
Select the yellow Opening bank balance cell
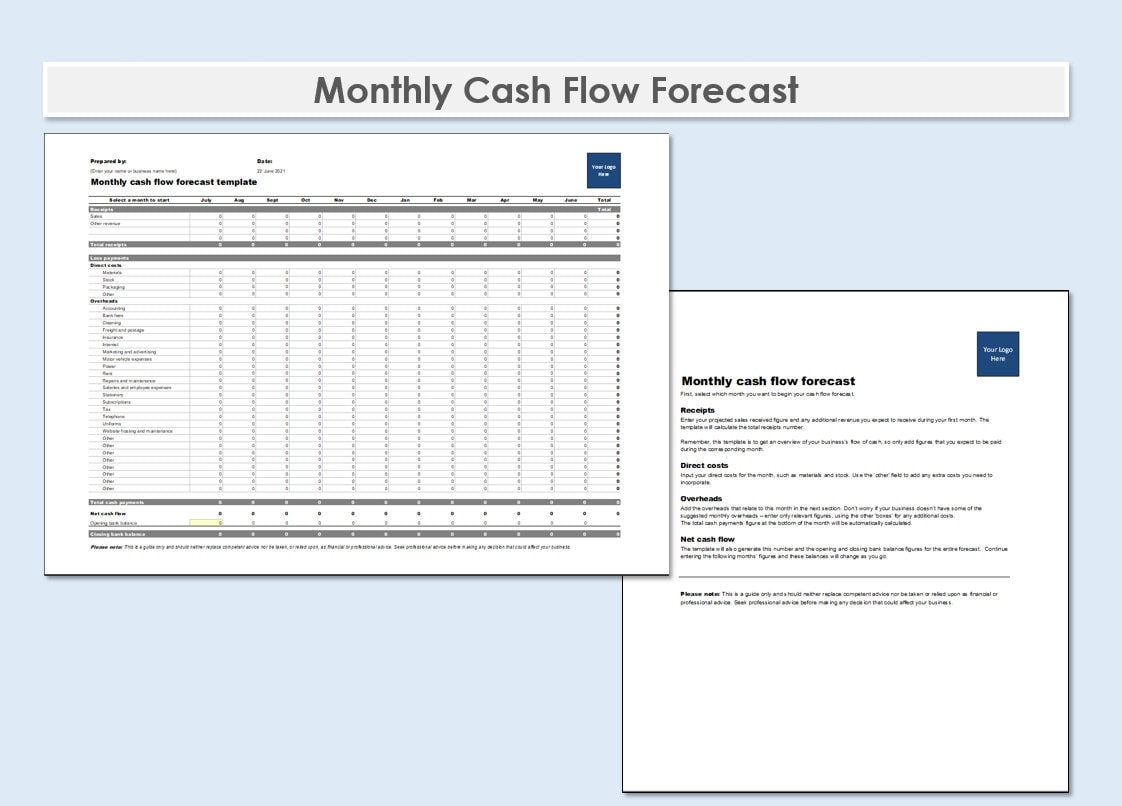(207, 522)
